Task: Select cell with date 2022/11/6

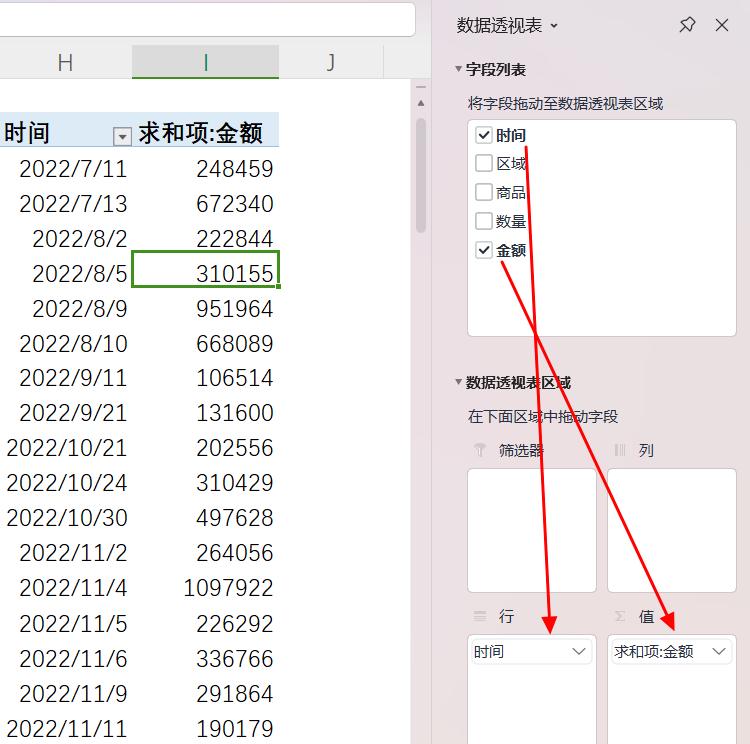Action: (x=66, y=658)
